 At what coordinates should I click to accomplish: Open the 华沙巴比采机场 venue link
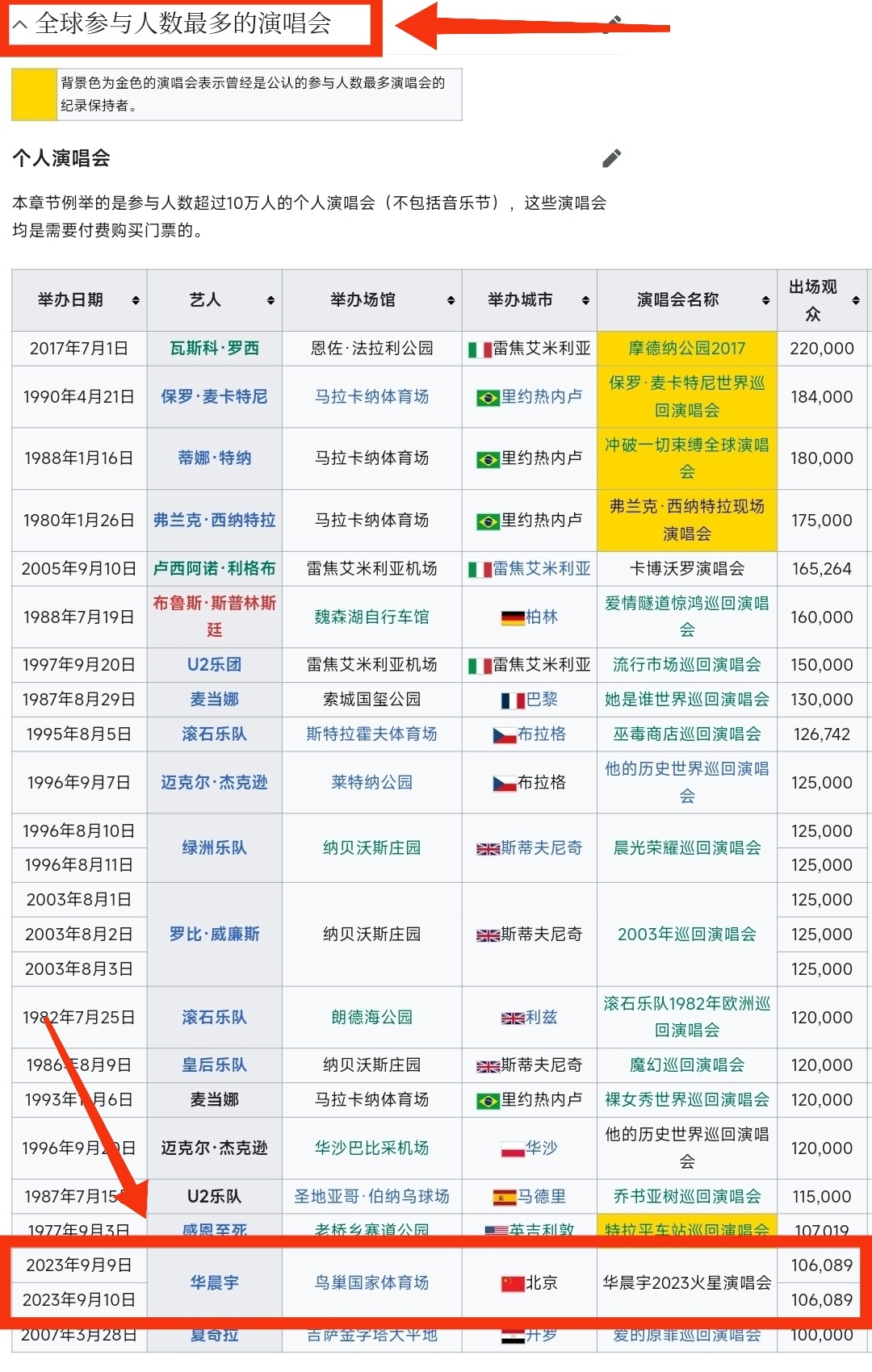372,1148
